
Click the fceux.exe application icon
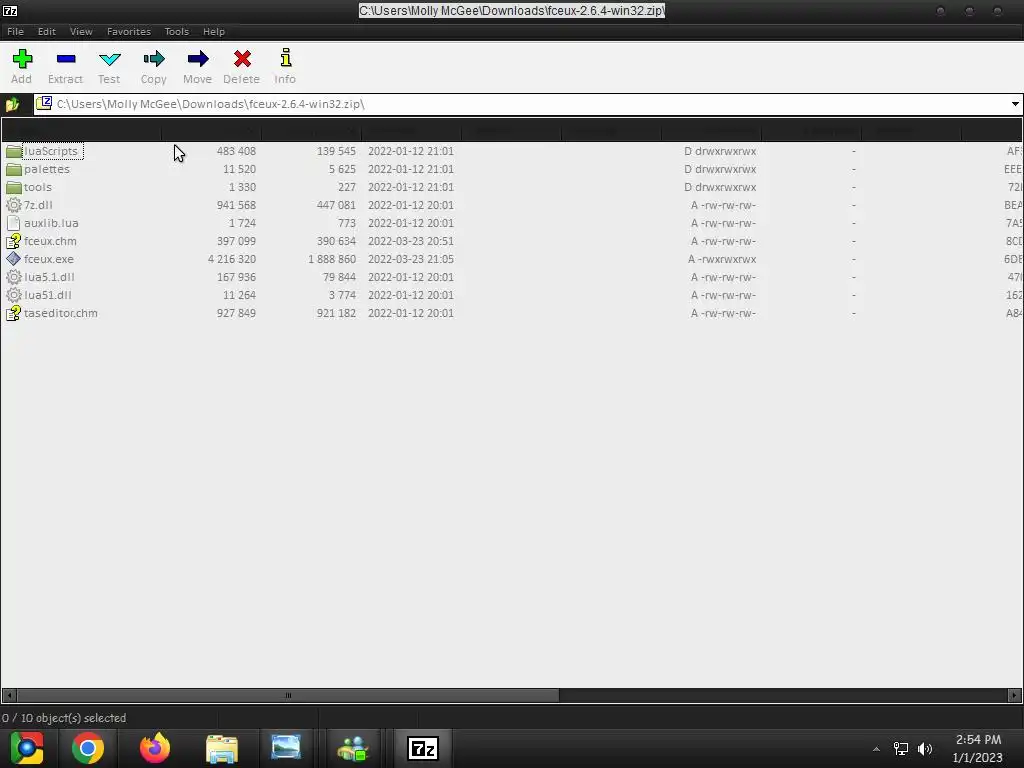(x=14, y=259)
